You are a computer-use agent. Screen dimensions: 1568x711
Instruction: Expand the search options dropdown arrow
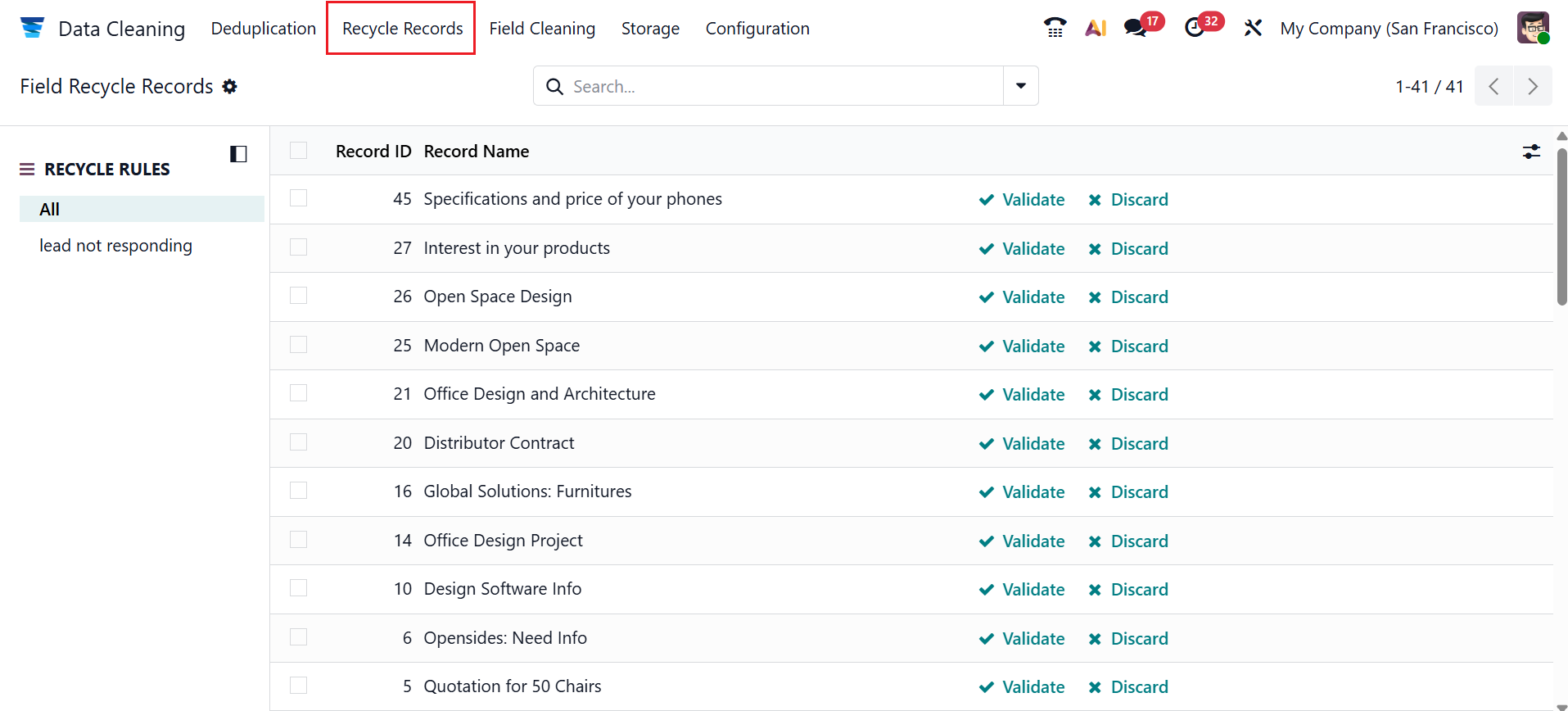pyautogui.click(x=1020, y=86)
